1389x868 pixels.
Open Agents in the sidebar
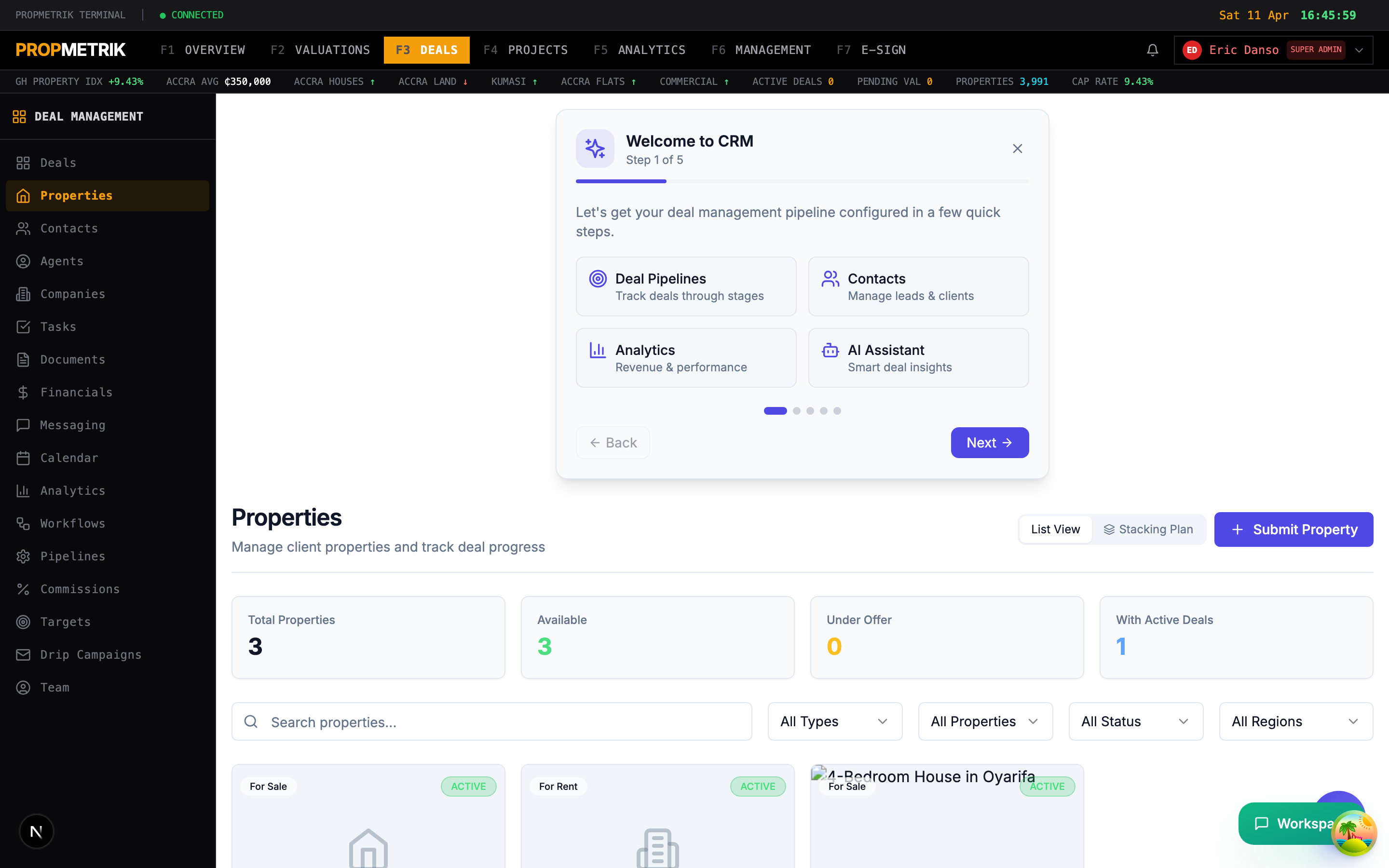108,261
